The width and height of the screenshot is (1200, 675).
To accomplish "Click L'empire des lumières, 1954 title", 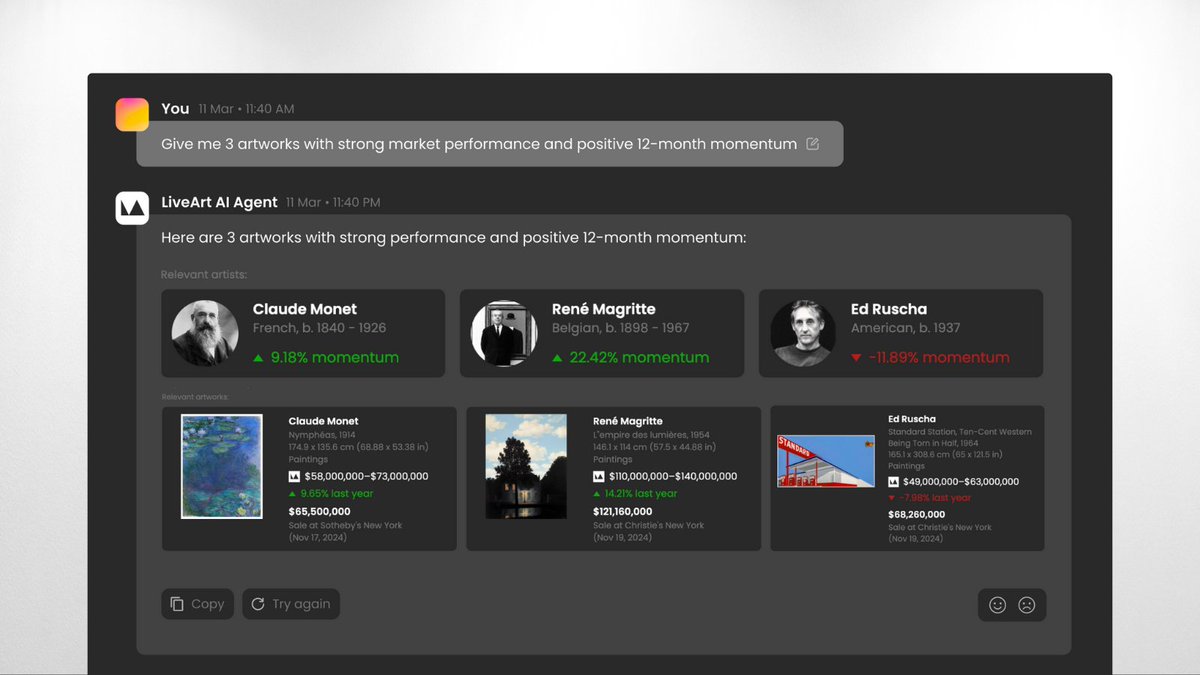I will [651, 435].
